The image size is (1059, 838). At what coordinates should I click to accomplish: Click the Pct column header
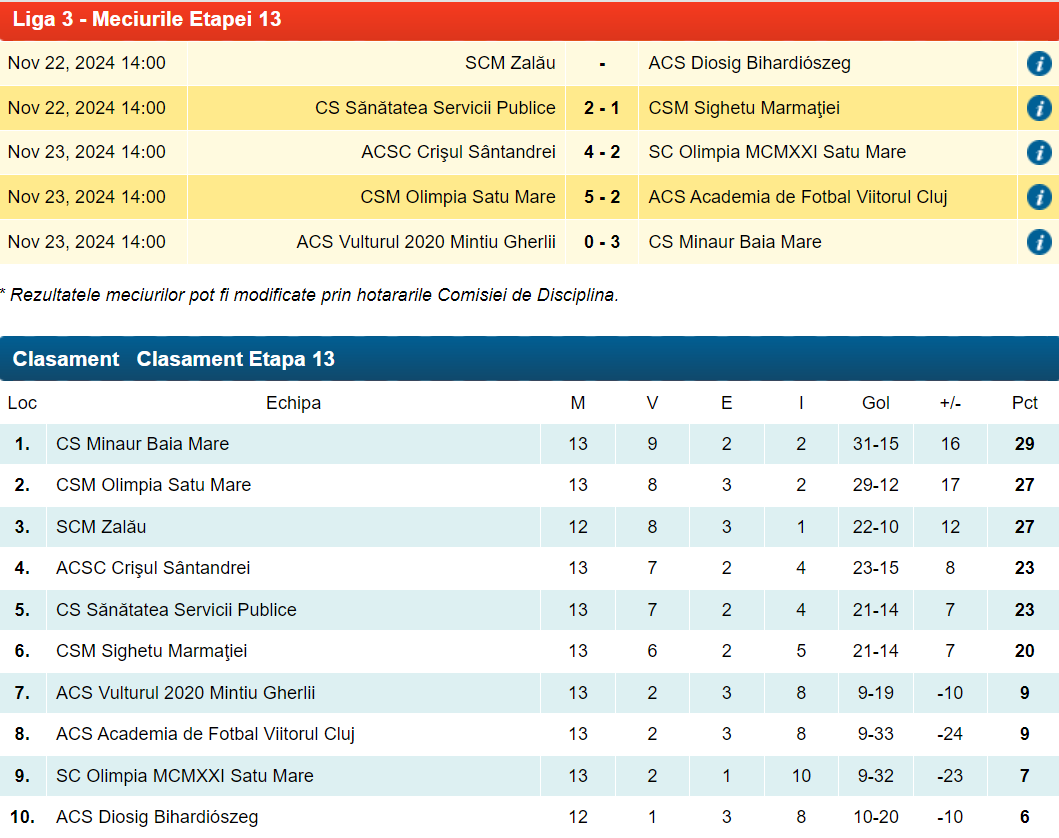(1024, 403)
